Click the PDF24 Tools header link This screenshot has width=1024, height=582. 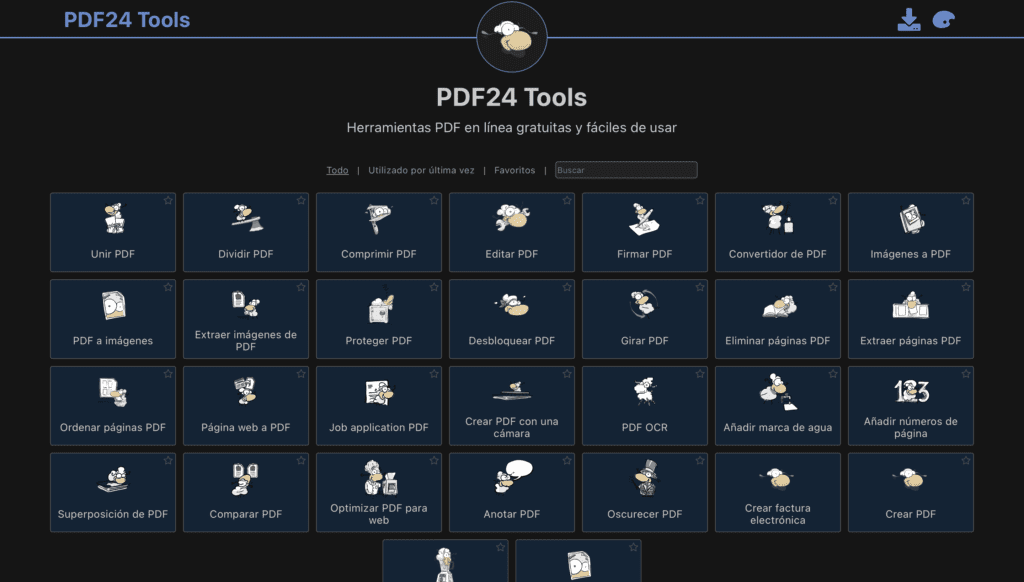(127, 20)
